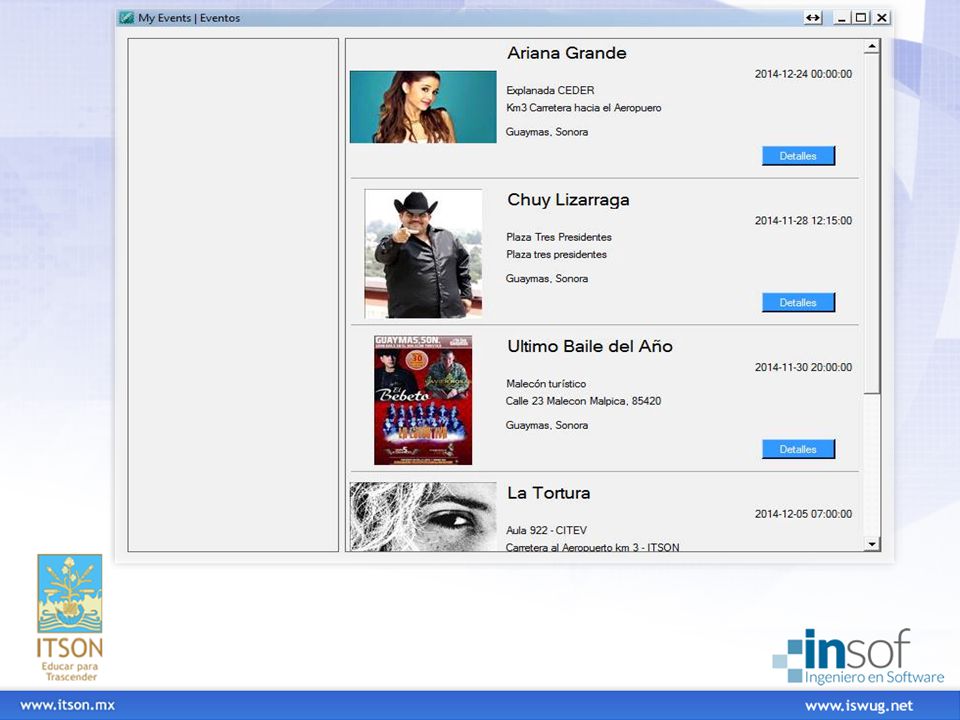Click the date 2014-11-30 20:00:00
The width and height of the screenshot is (960, 720).
pos(803,367)
